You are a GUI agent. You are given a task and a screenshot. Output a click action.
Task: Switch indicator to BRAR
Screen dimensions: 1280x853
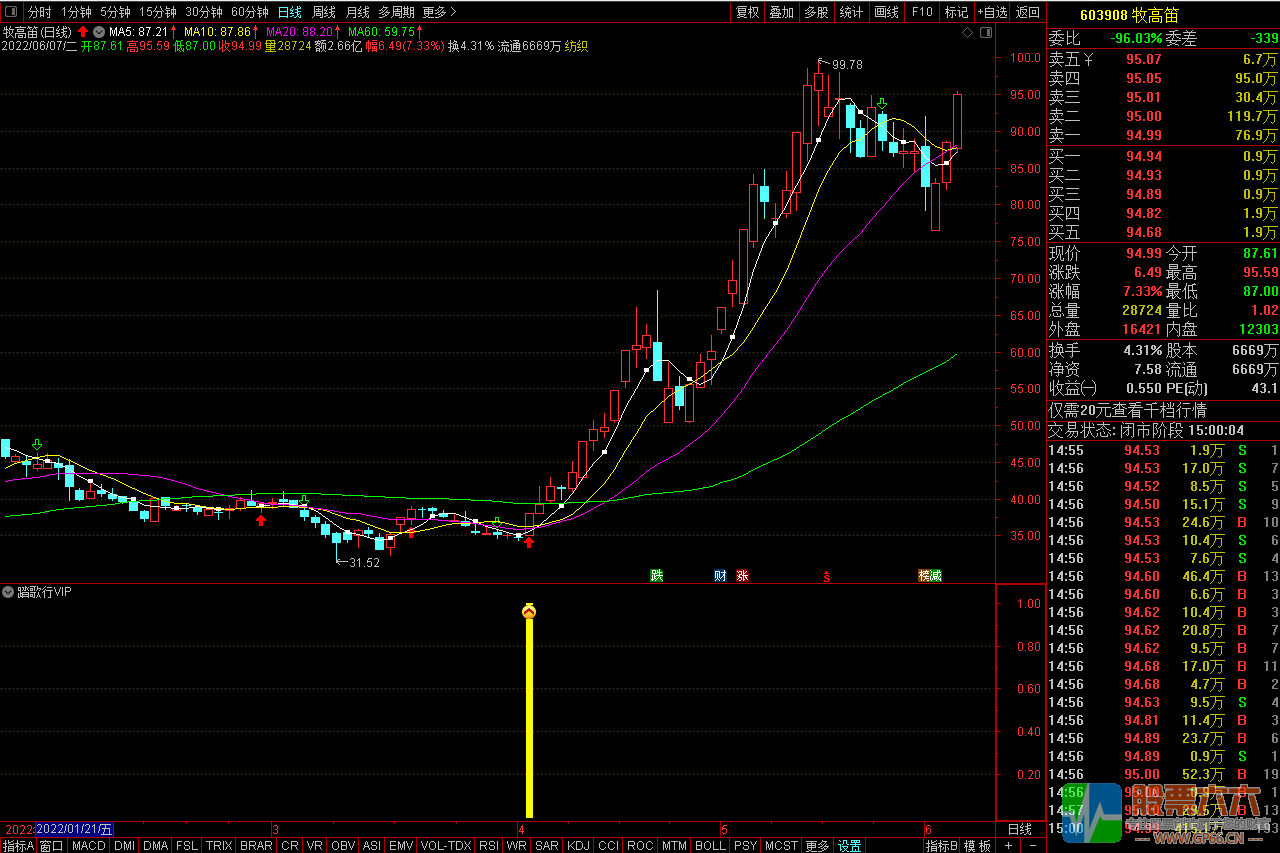[x=256, y=846]
